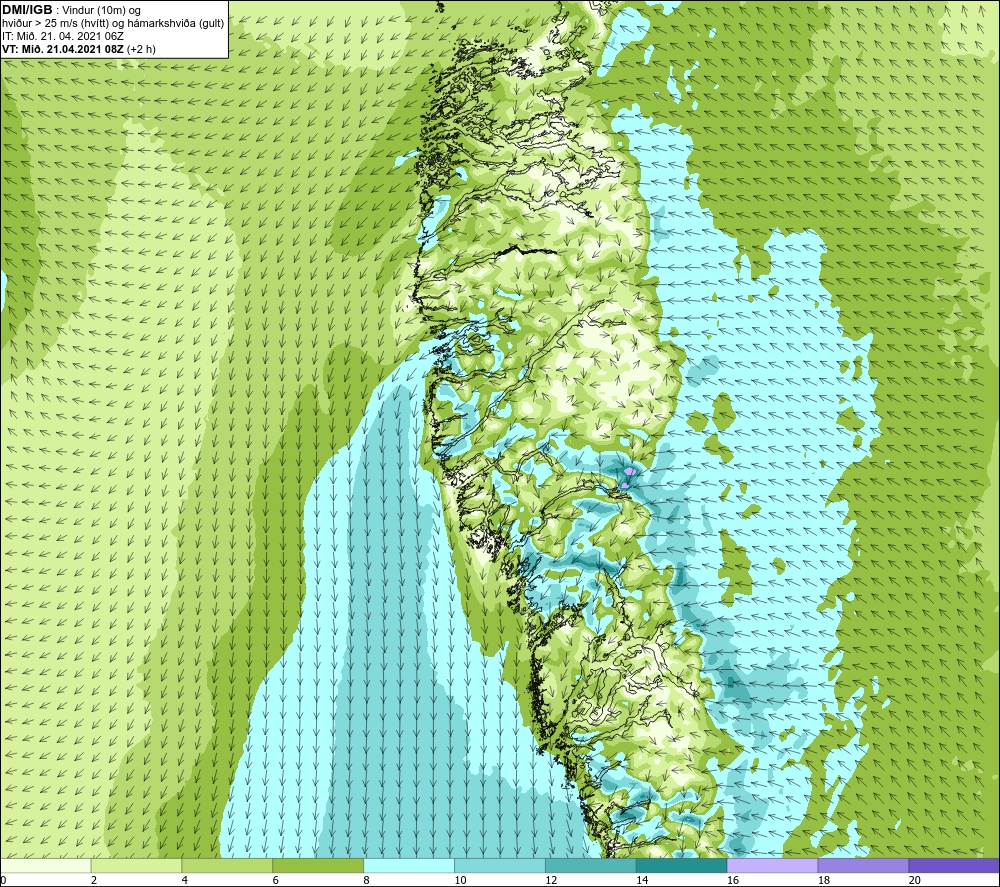The height and width of the screenshot is (887, 1000).
Task: Click the valid time 'VT: Mið. 21.04.2021 08Z (+2 h)'
Action: point(79,49)
